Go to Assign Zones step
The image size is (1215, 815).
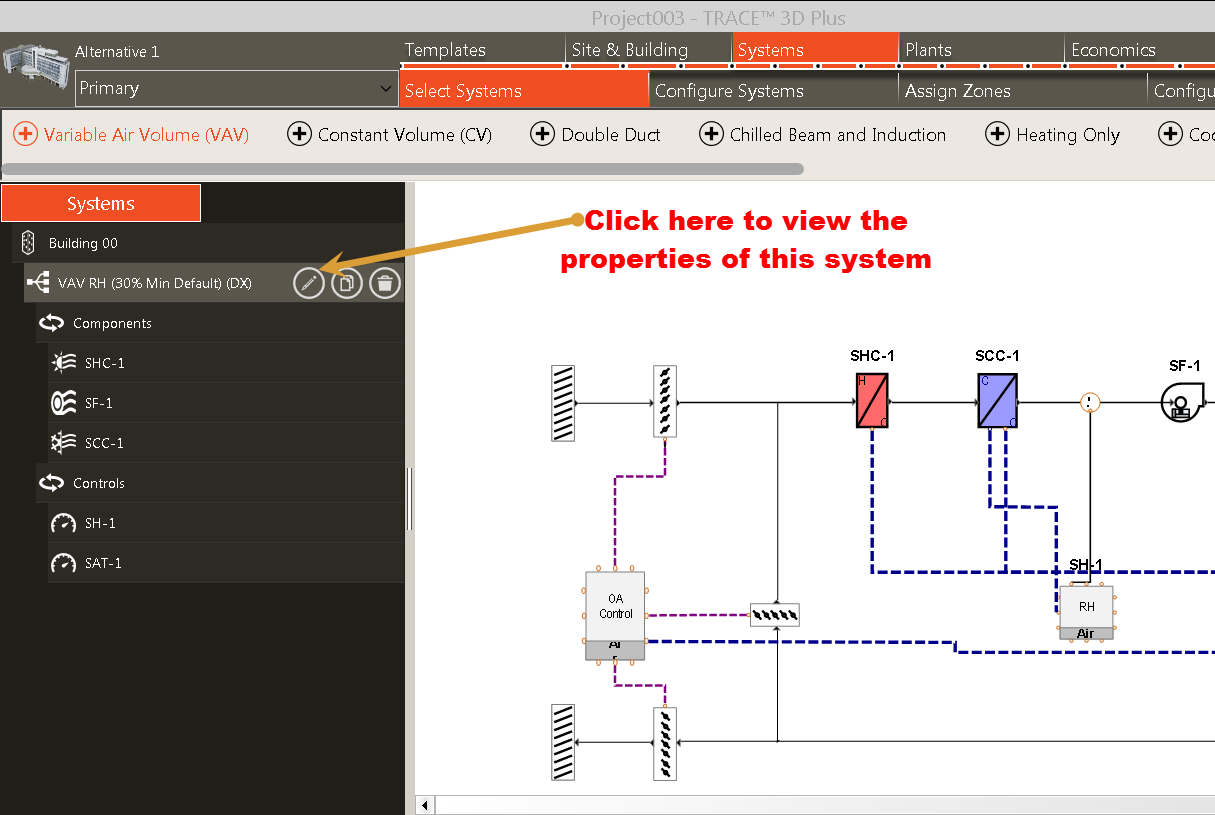coord(957,91)
